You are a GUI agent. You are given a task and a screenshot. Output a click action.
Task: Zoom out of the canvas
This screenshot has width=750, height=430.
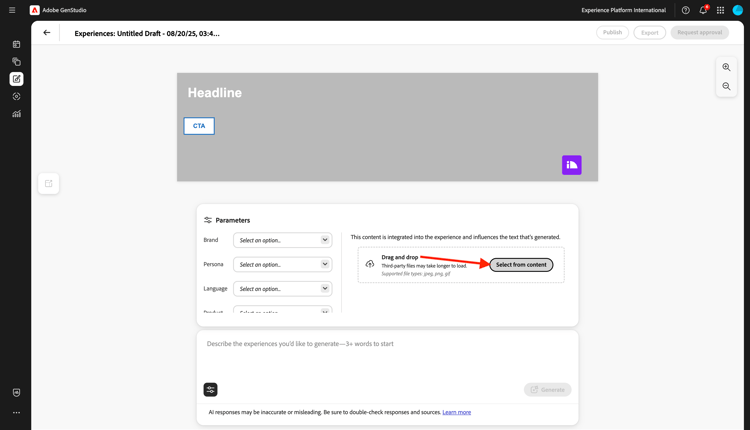(x=726, y=87)
